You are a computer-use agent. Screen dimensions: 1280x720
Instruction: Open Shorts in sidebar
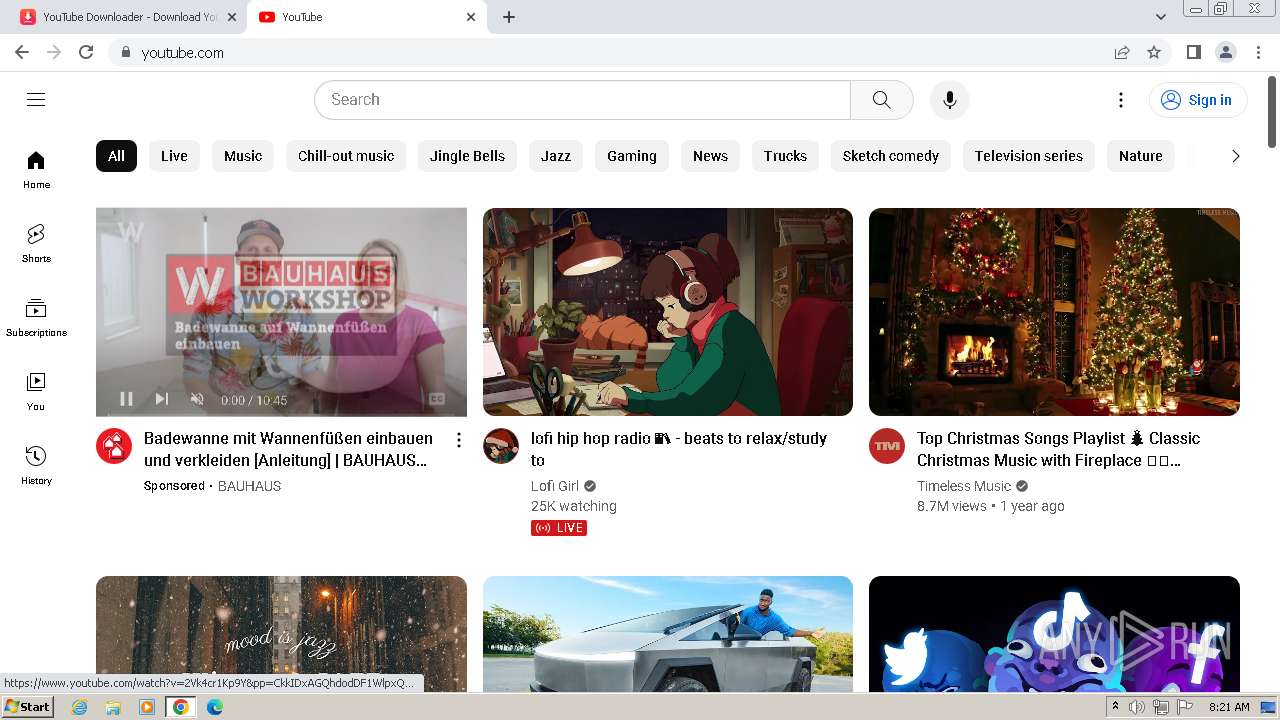(36, 244)
